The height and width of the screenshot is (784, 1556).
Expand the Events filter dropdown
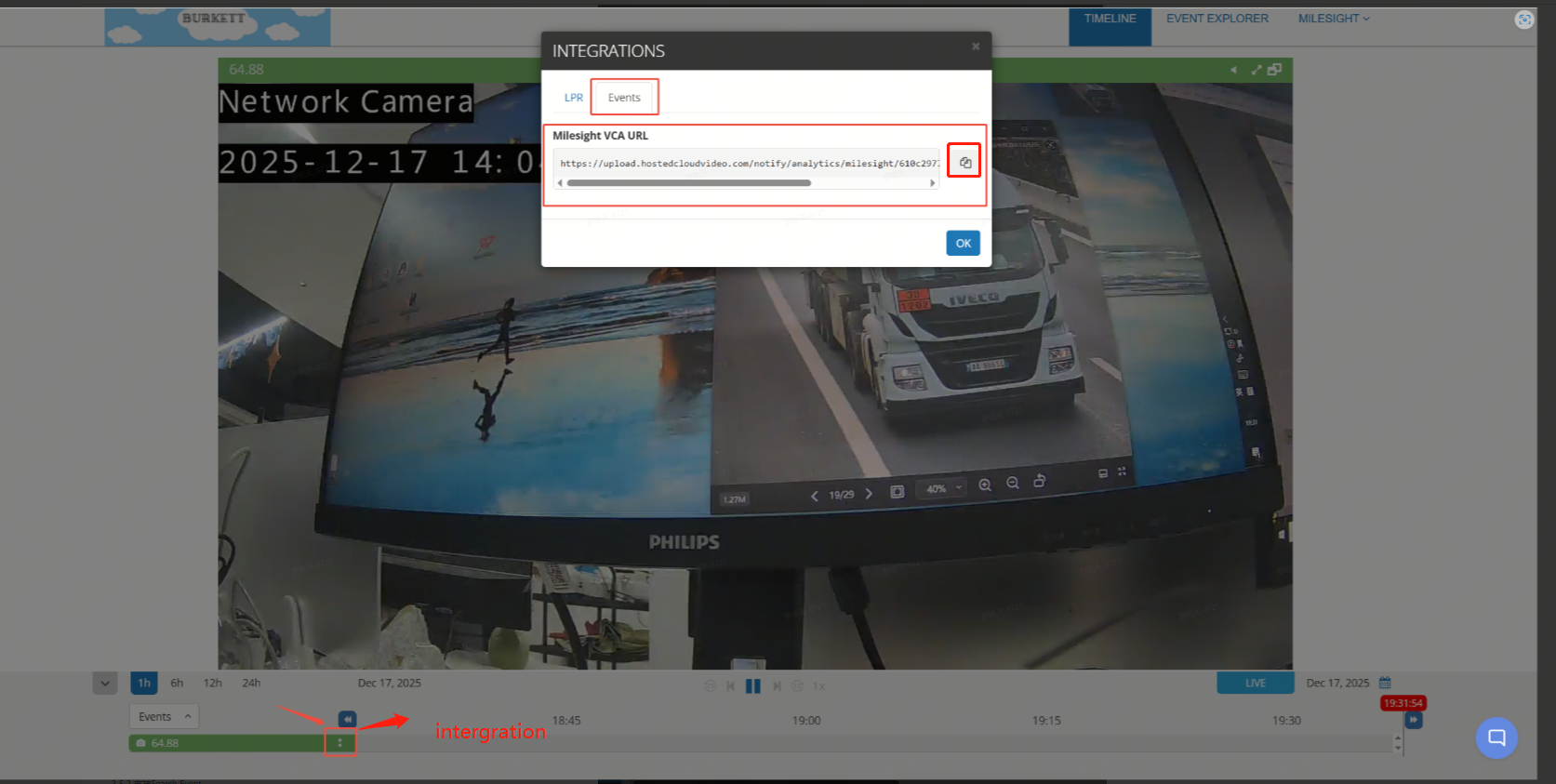point(164,717)
